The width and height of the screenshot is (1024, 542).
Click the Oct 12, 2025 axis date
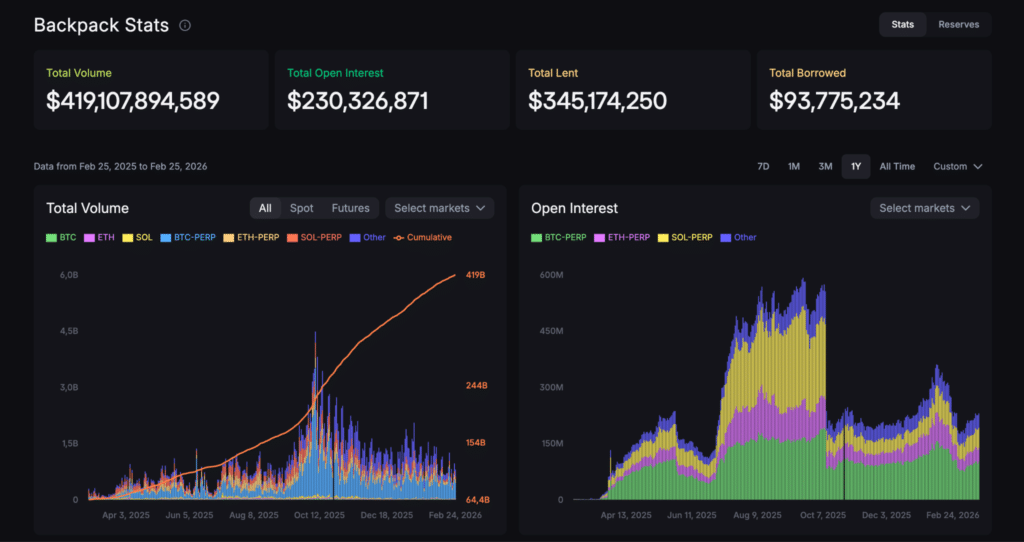[x=319, y=515]
